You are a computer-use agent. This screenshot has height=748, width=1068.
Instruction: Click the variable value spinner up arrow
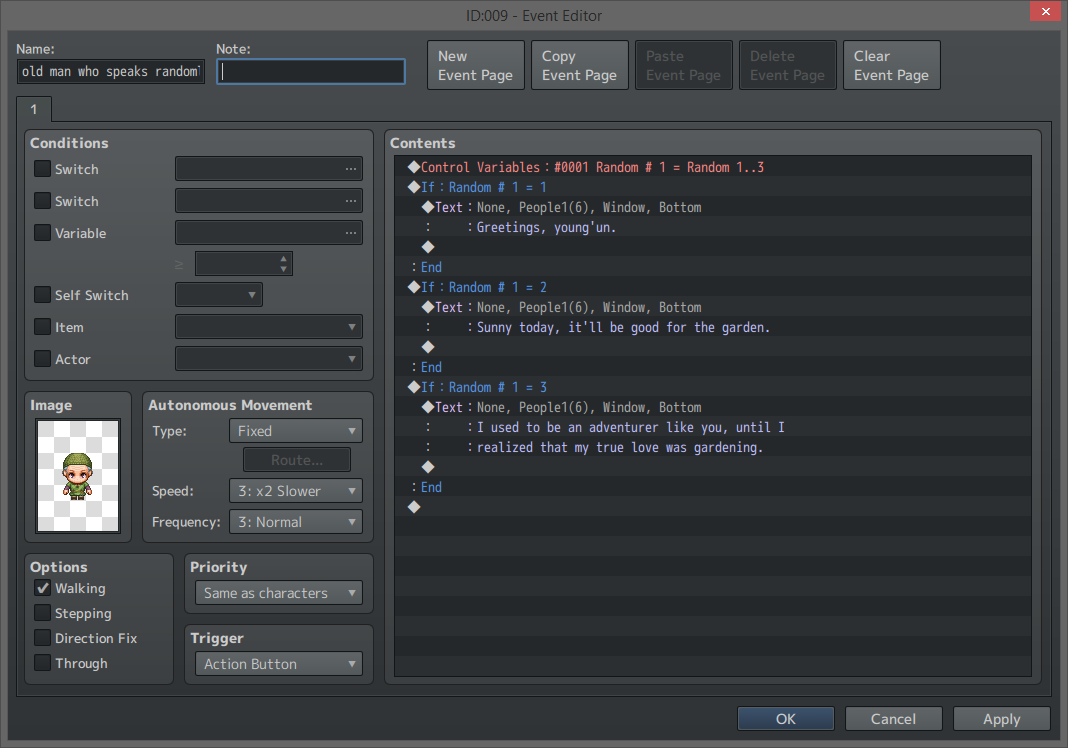[283, 258]
